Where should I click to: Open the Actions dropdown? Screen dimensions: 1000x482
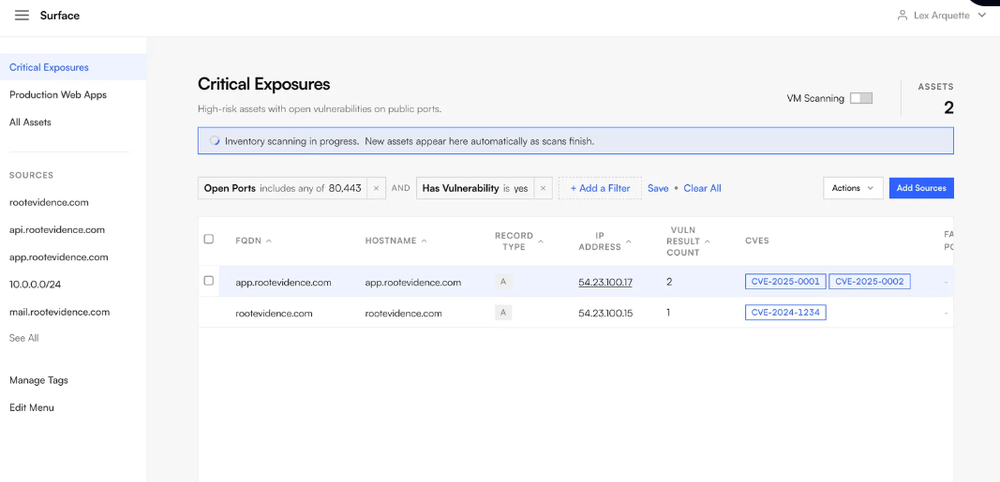pyautogui.click(x=853, y=188)
